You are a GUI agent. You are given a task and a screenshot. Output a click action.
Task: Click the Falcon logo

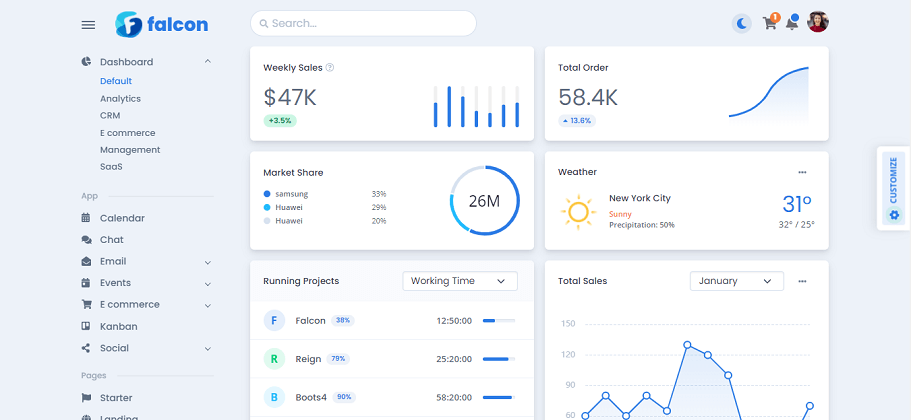161,24
